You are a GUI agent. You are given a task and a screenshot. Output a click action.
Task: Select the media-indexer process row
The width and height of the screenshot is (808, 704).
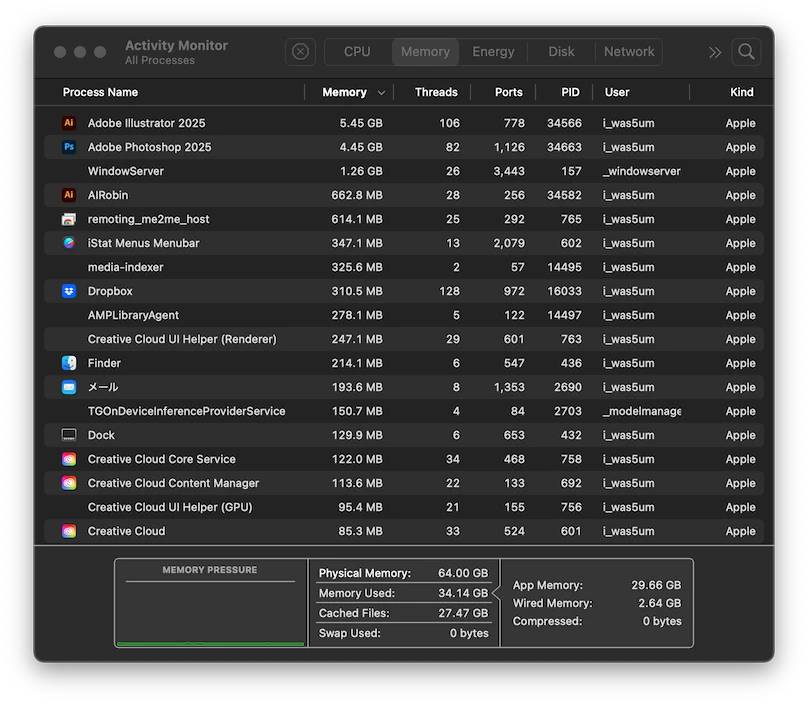(403, 267)
